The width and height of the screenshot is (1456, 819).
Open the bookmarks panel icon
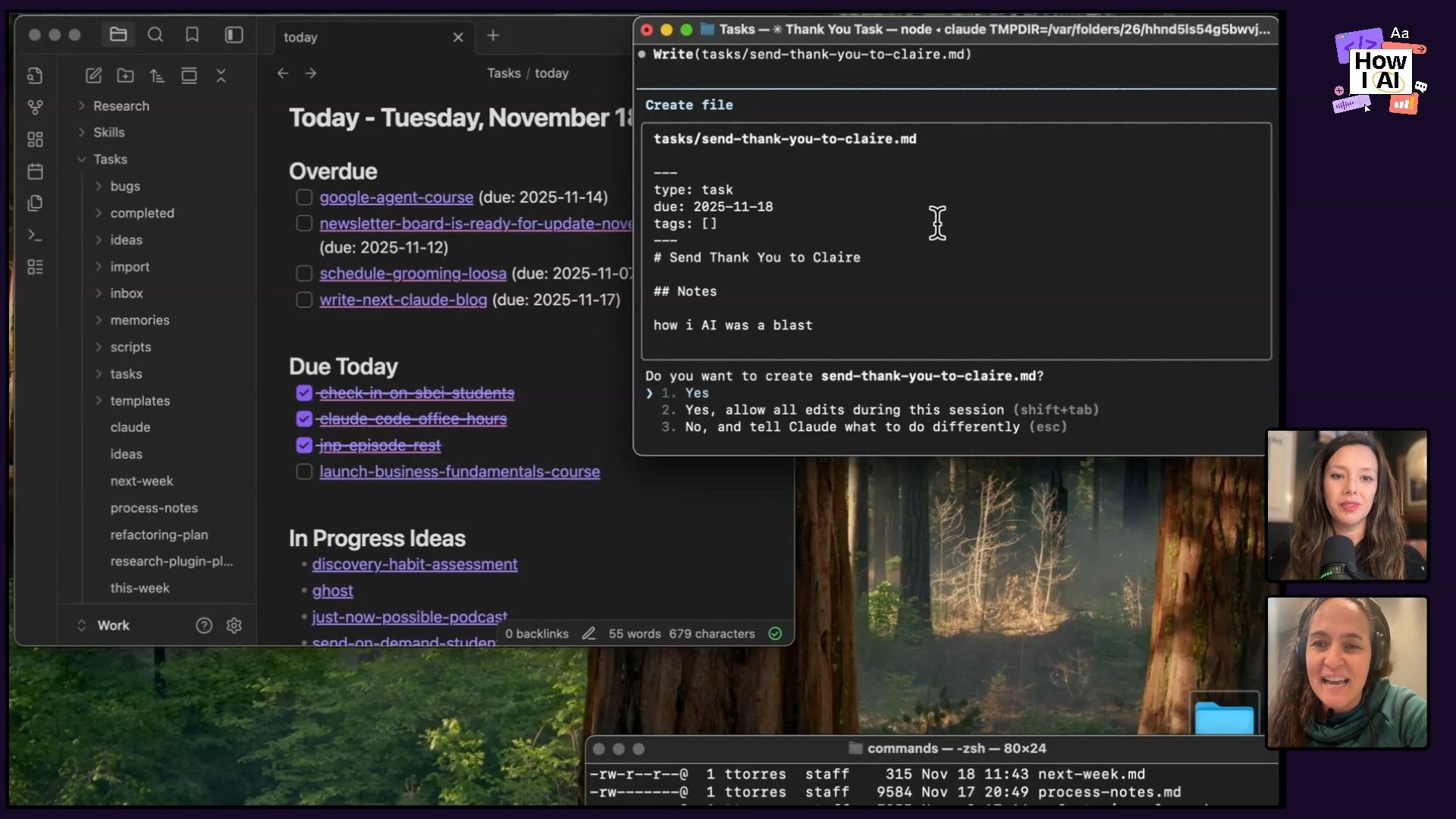[192, 35]
